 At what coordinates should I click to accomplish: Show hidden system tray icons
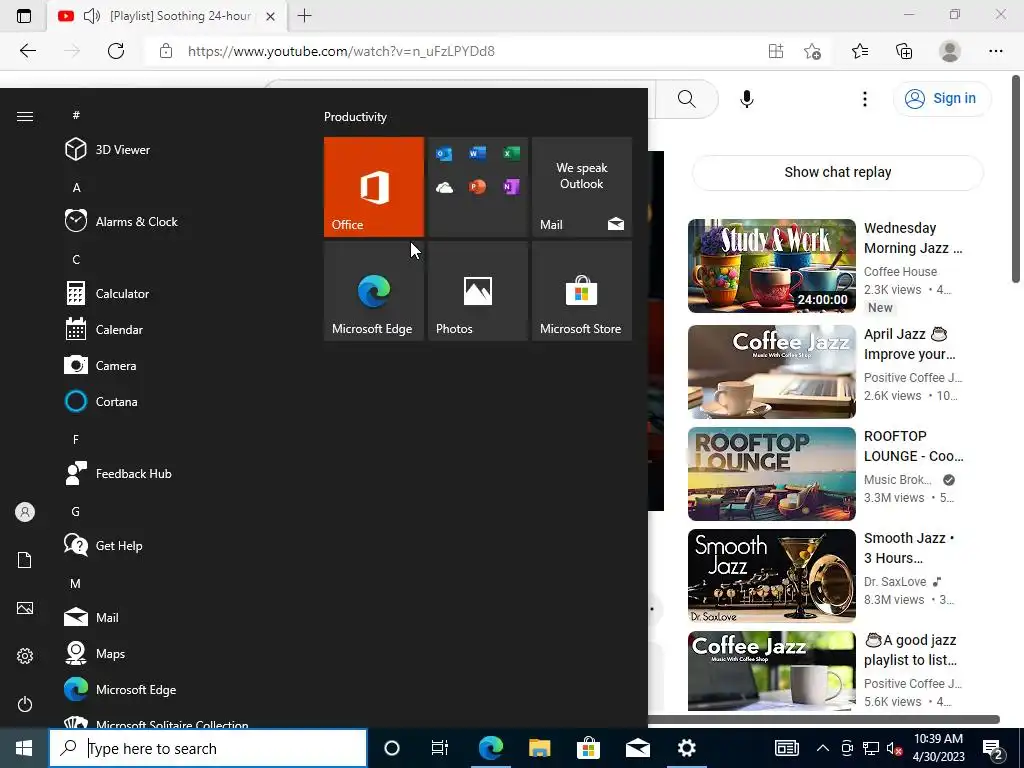823,748
